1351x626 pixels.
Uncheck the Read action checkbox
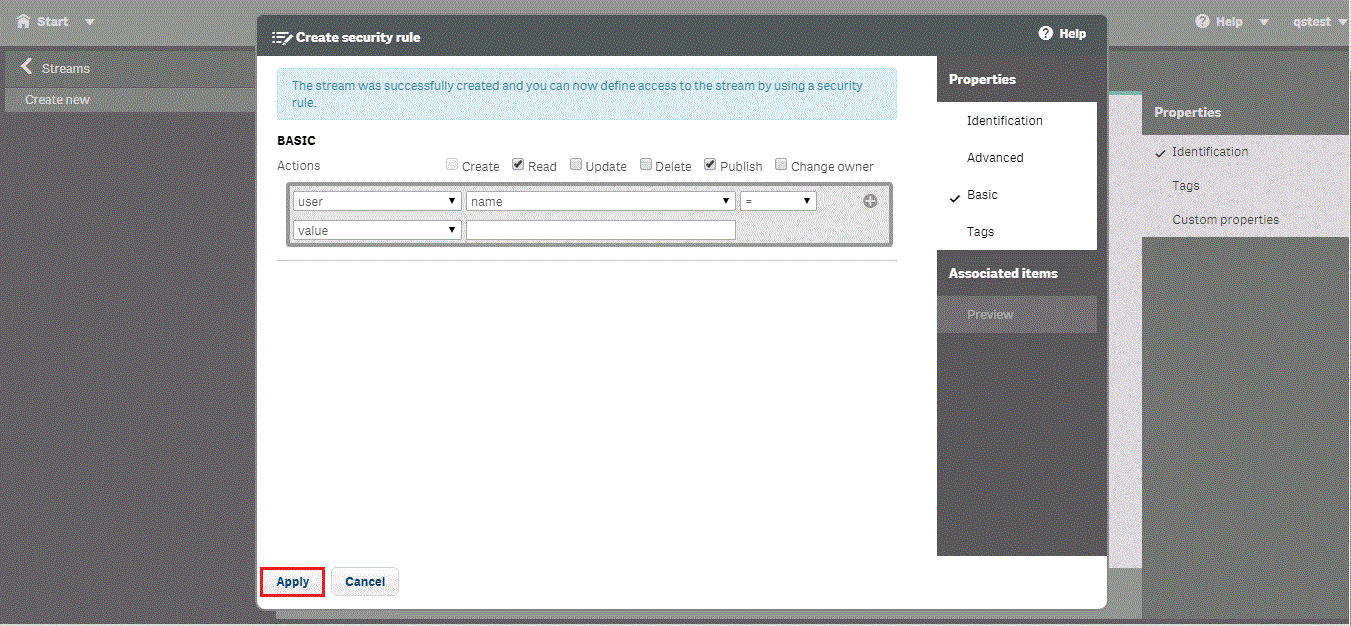[518, 165]
